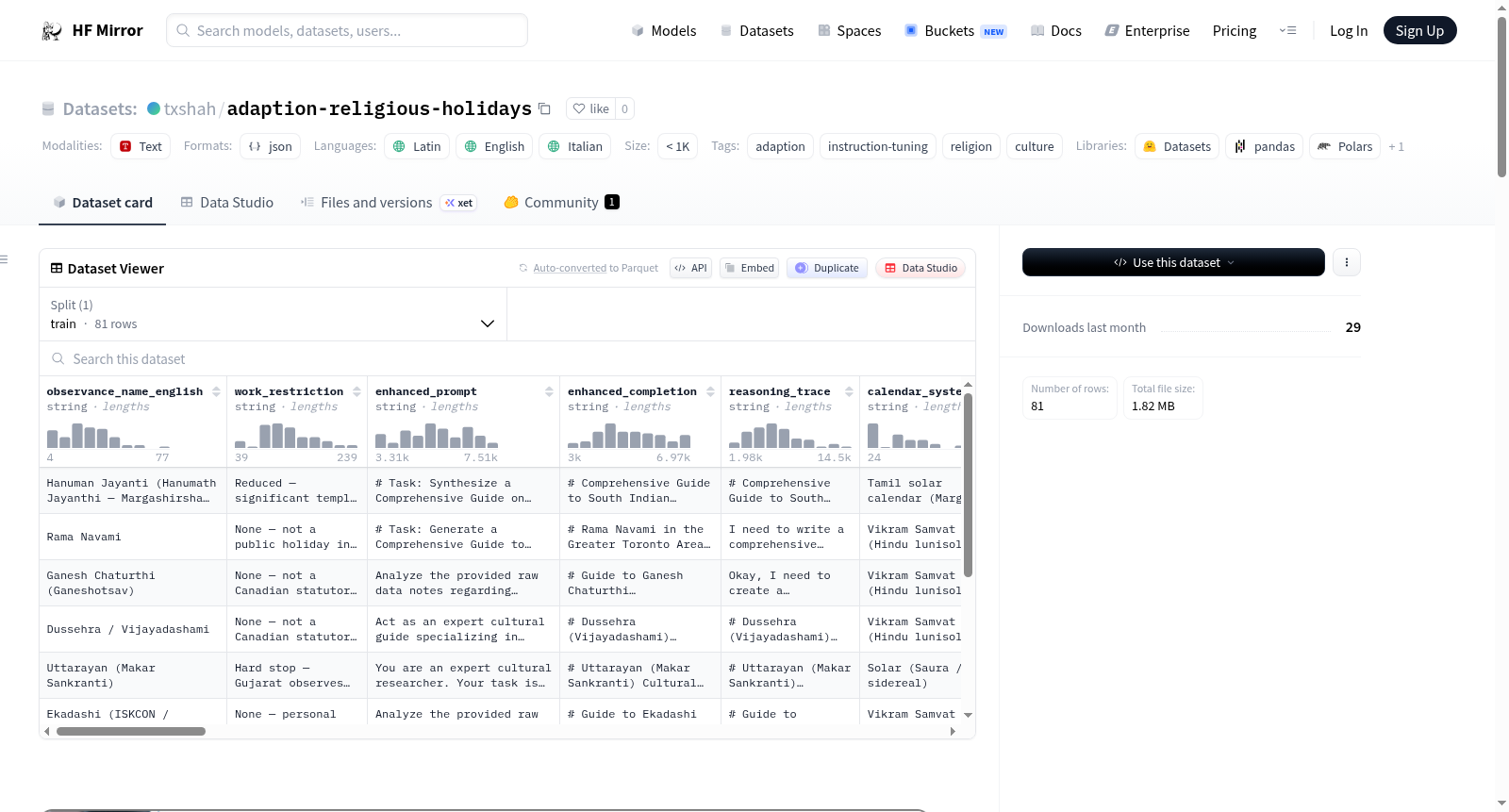This screenshot has width=1509, height=812.
Task: Duplicate this dataset
Action: [x=827, y=268]
